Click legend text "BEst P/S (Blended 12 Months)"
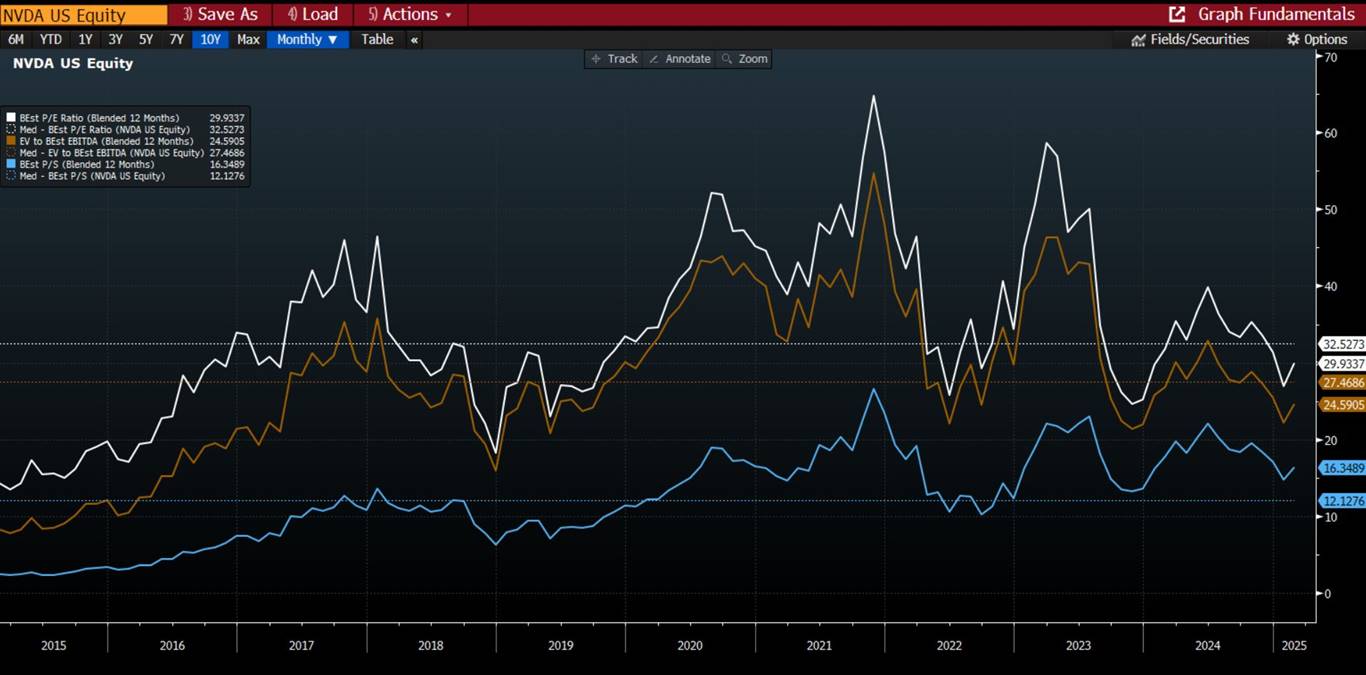This screenshot has width=1366, height=675. [87, 164]
